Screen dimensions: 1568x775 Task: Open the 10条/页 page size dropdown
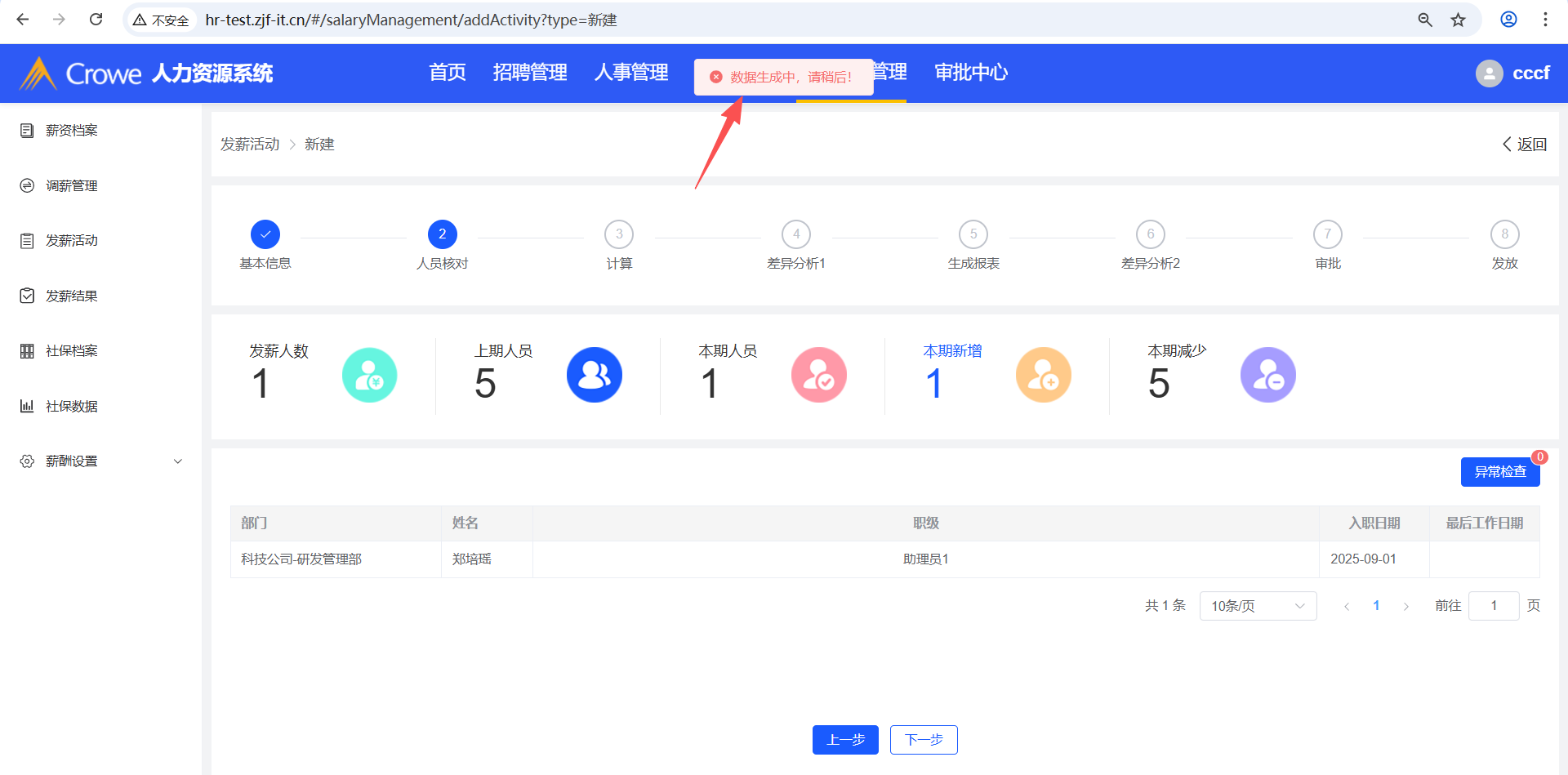click(x=1258, y=606)
